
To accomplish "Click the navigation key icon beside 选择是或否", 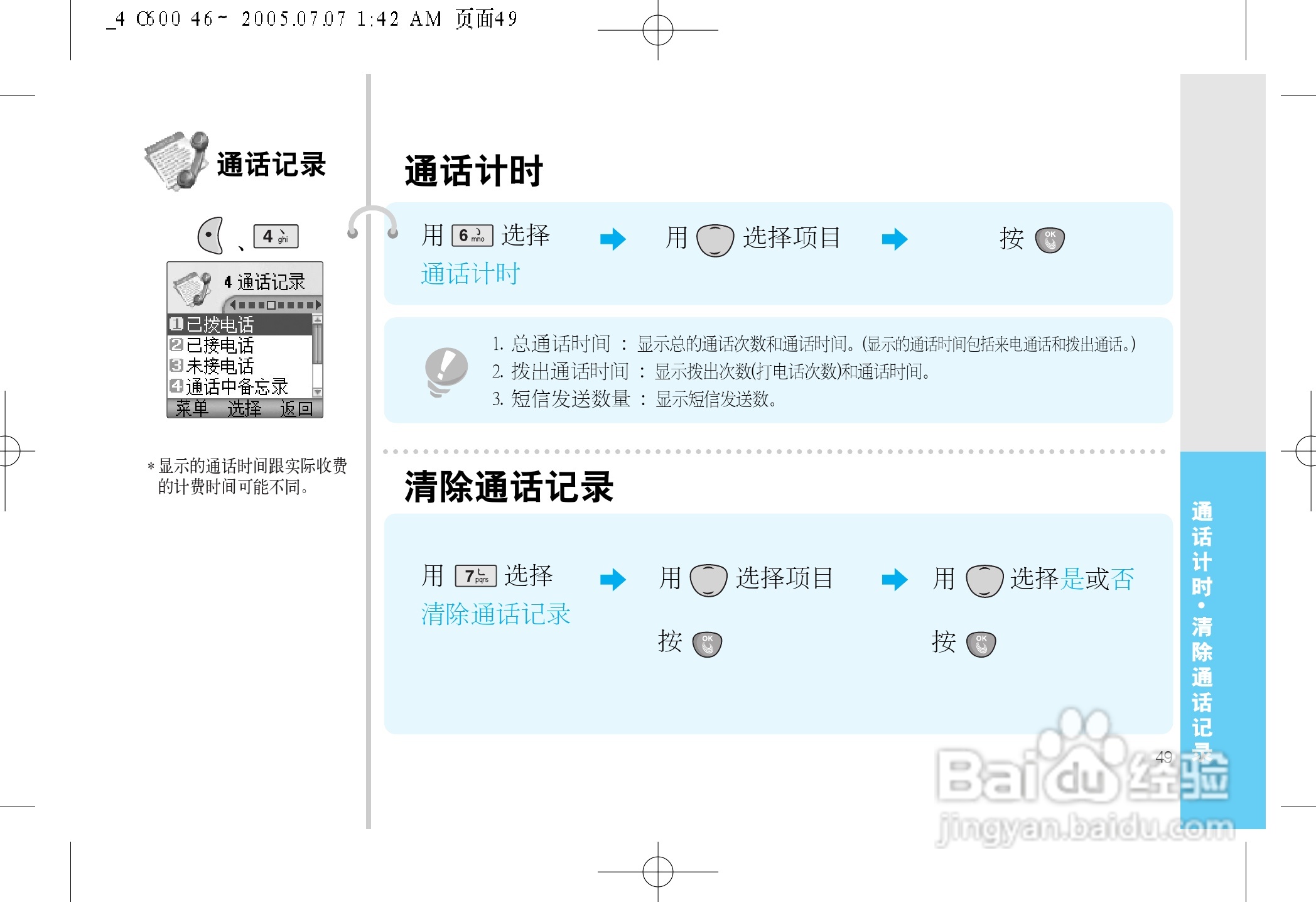I will [984, 580].
